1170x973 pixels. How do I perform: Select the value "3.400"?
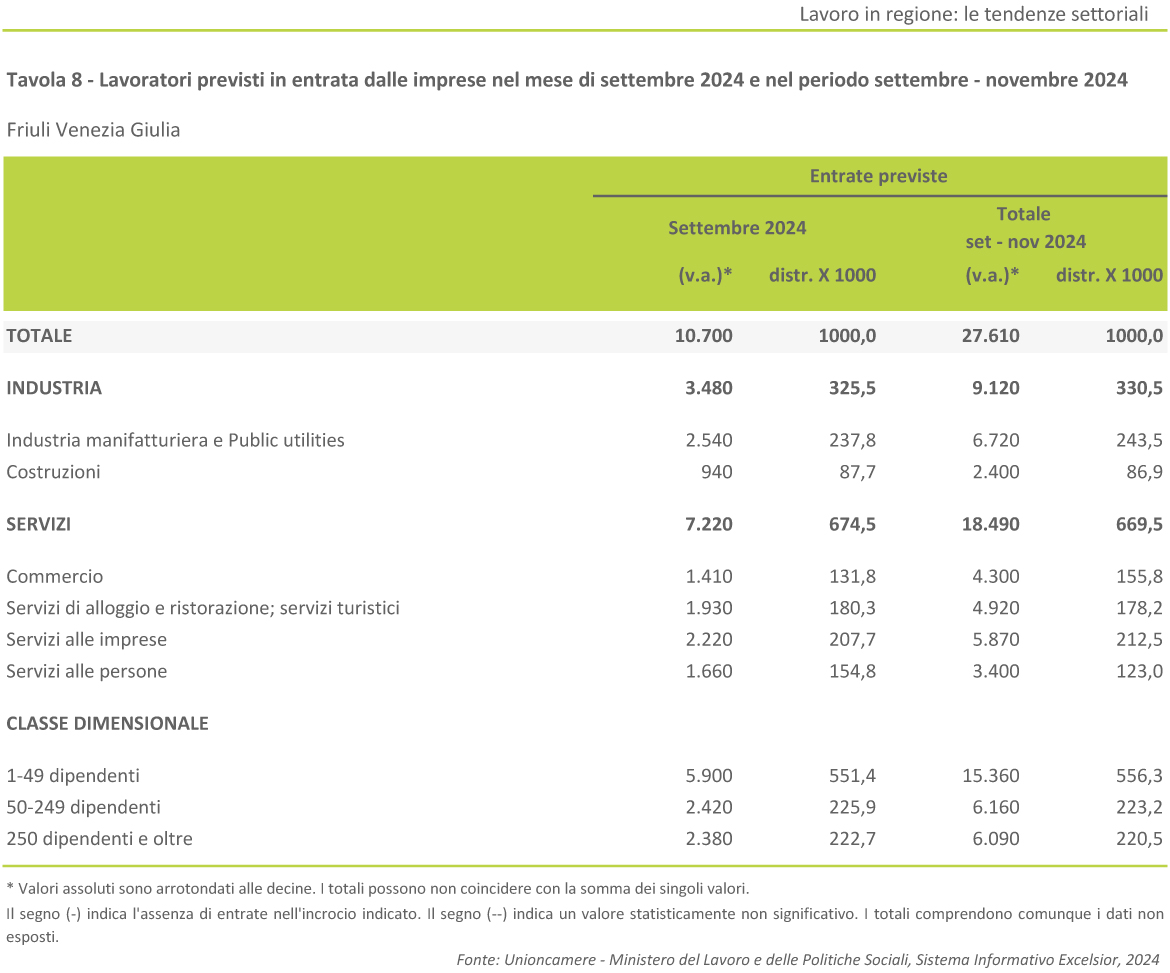click(995, 671)
